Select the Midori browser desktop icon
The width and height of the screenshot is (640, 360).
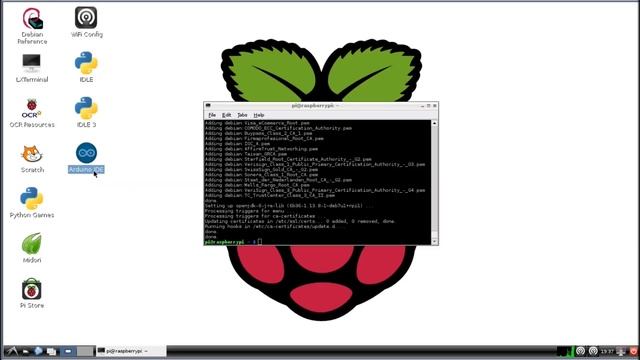pos(32,248)
